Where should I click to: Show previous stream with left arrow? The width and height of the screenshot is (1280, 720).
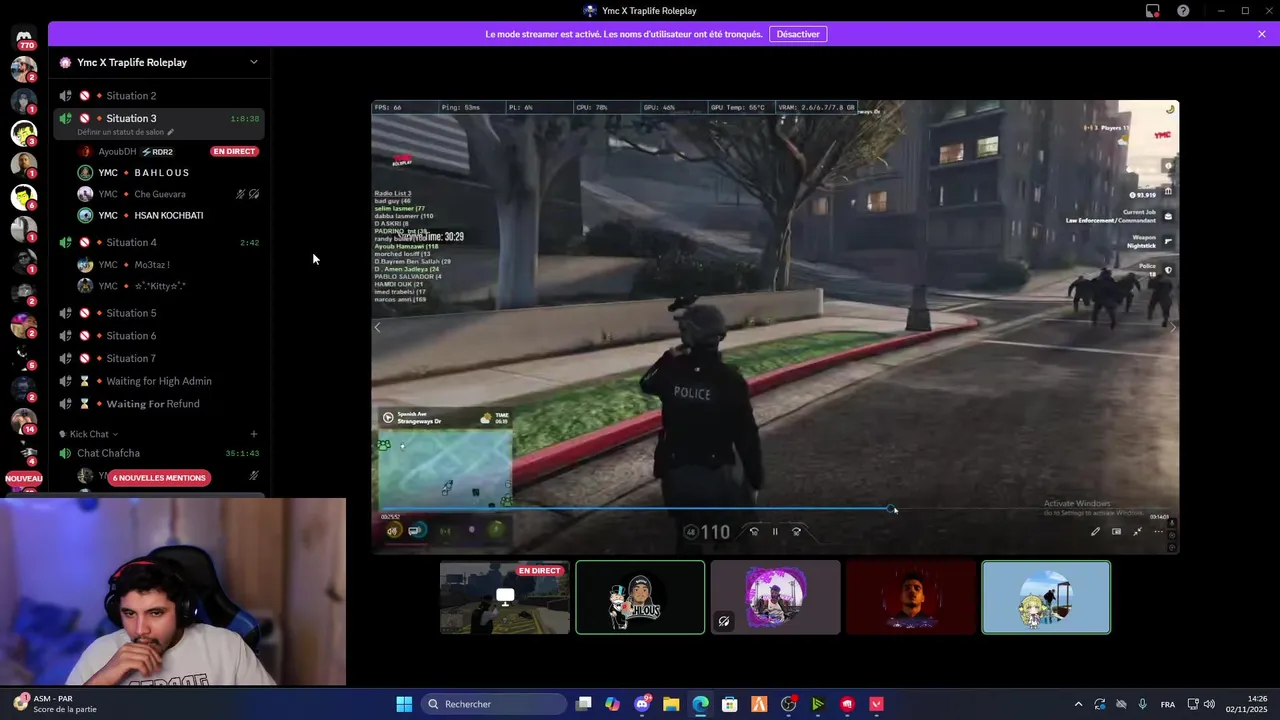[x=378, y=327]
